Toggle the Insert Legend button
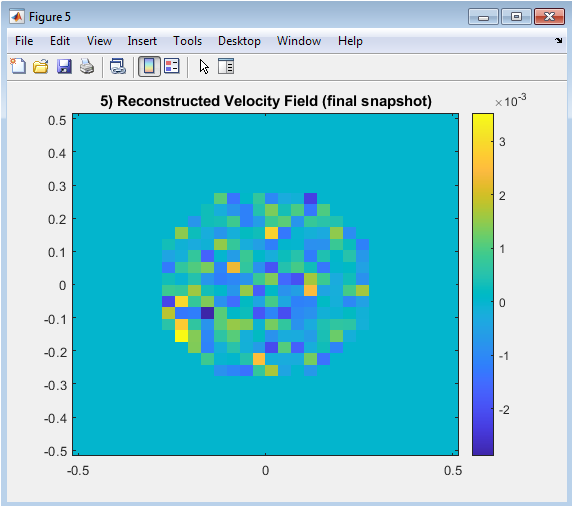The image size is (573, 507). point(172,67)
